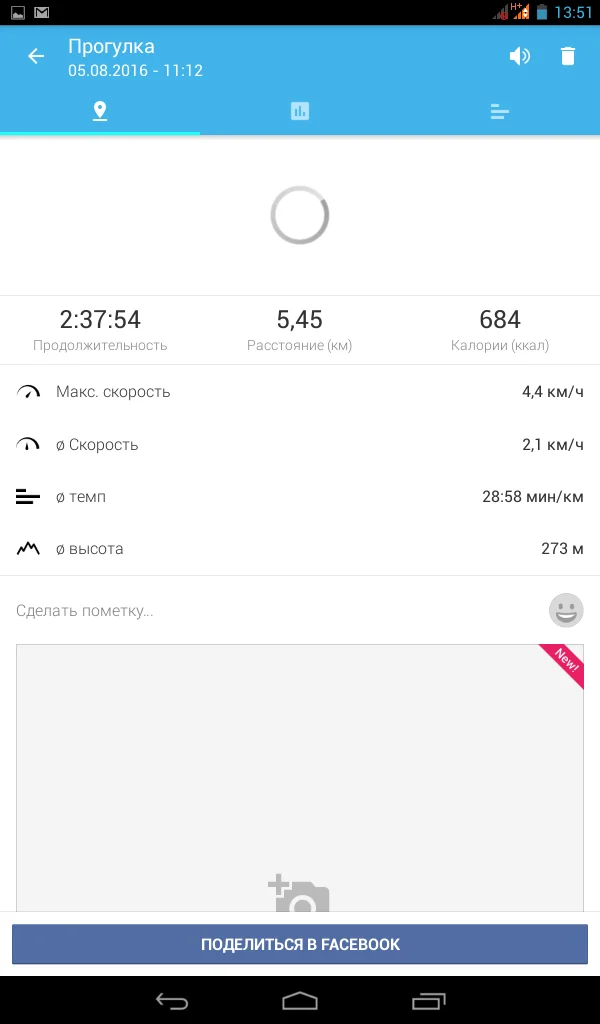Tap the back arrow in header

pyautogui.click(x=36, y=56)
